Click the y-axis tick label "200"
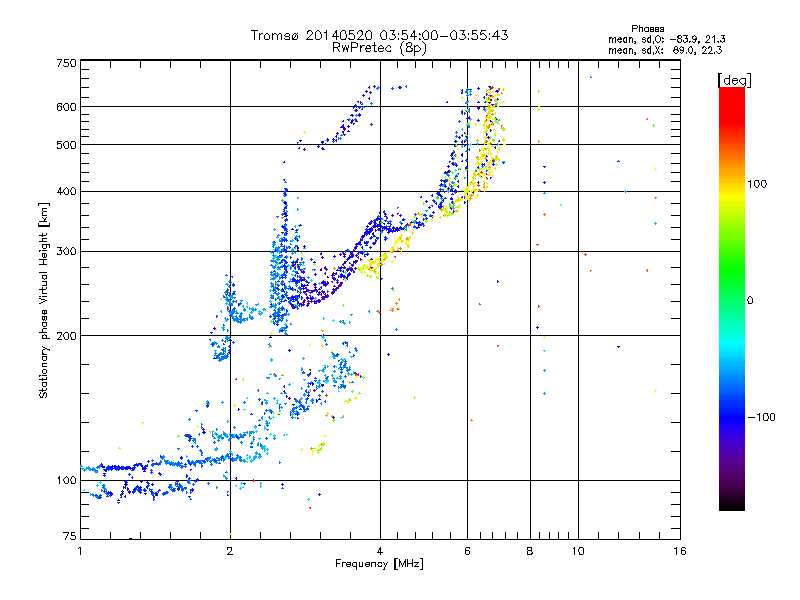The height and width of the screenshot is (600, 800). click(66, 336)
